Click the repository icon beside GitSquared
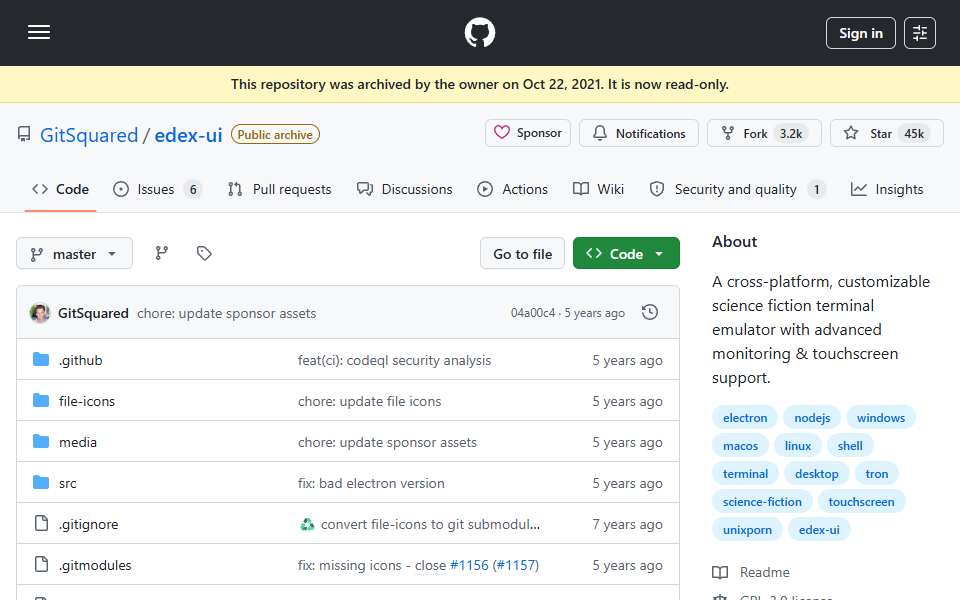This screenshot has height=600, width=960. [24, 134]
